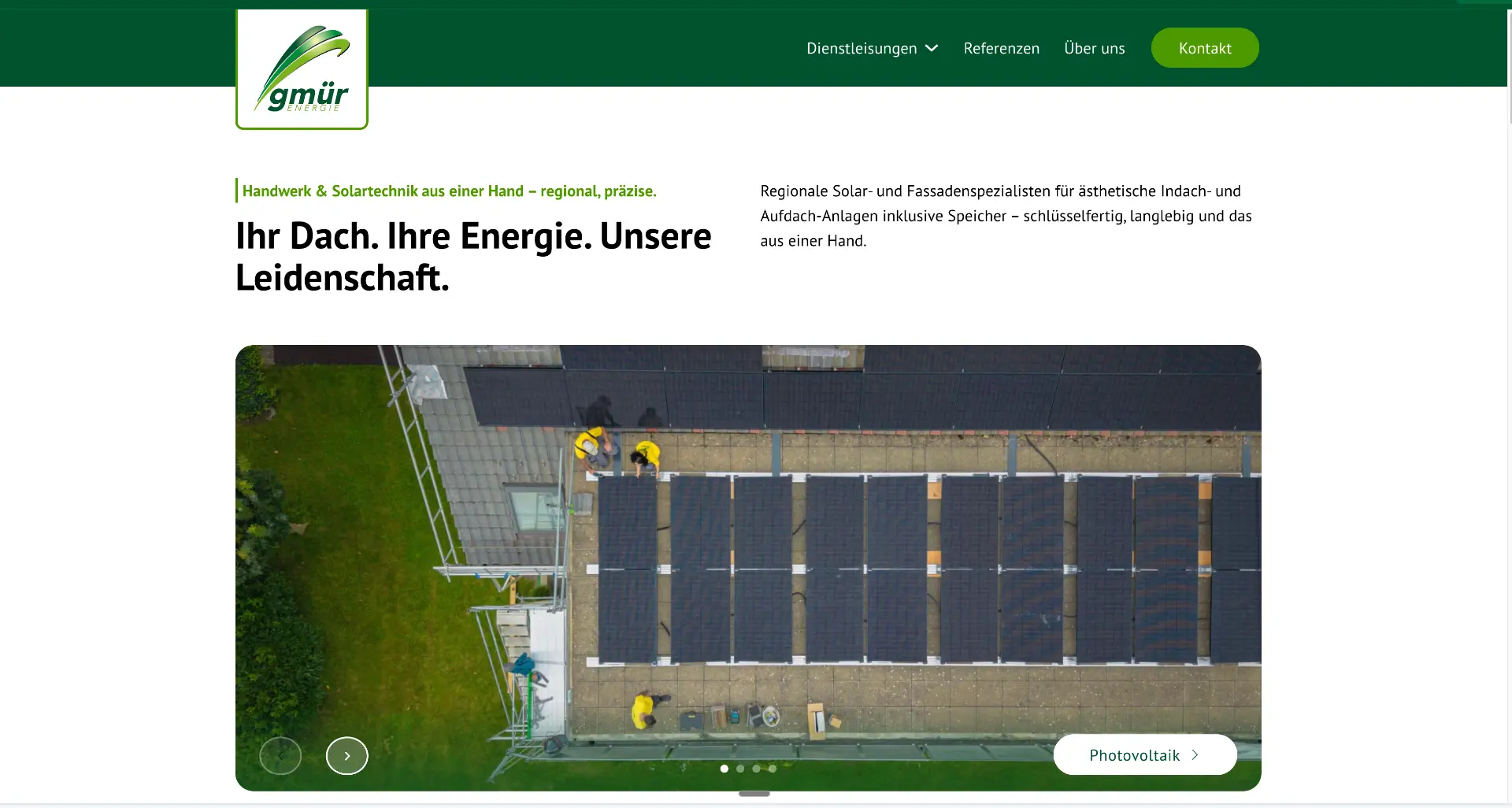Image resolution: width=1512 pixels, height=808 pixels.
Task: Click the gmür Energie logo
Action: point(302,69)
